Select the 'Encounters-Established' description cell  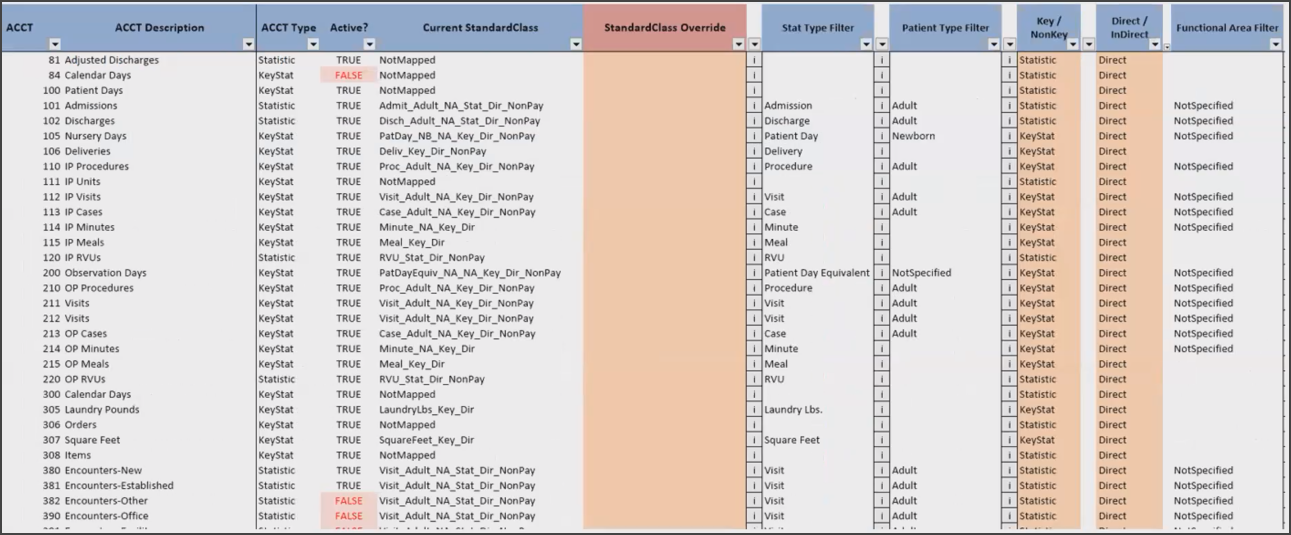pos(159,485)
